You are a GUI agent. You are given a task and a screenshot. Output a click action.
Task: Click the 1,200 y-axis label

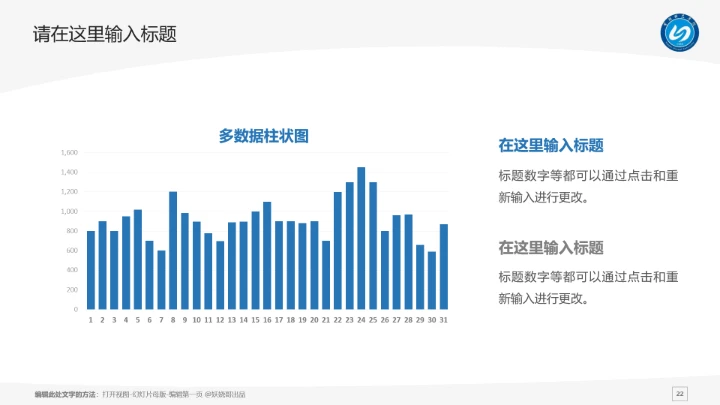point(69,192)
